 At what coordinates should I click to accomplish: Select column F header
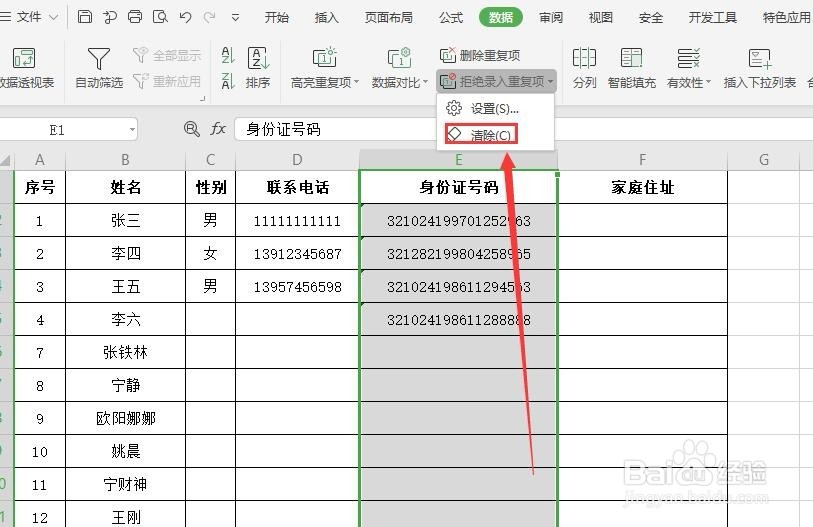(x=642, y=160)
